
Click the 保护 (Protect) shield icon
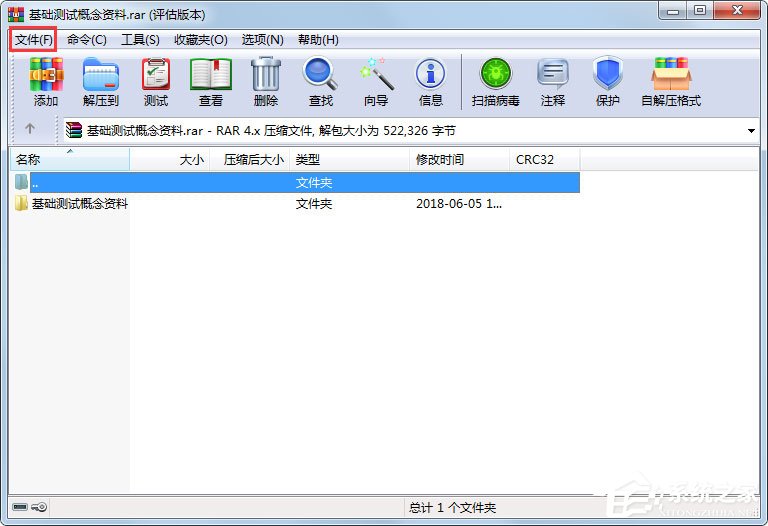(x=607, y=74)
